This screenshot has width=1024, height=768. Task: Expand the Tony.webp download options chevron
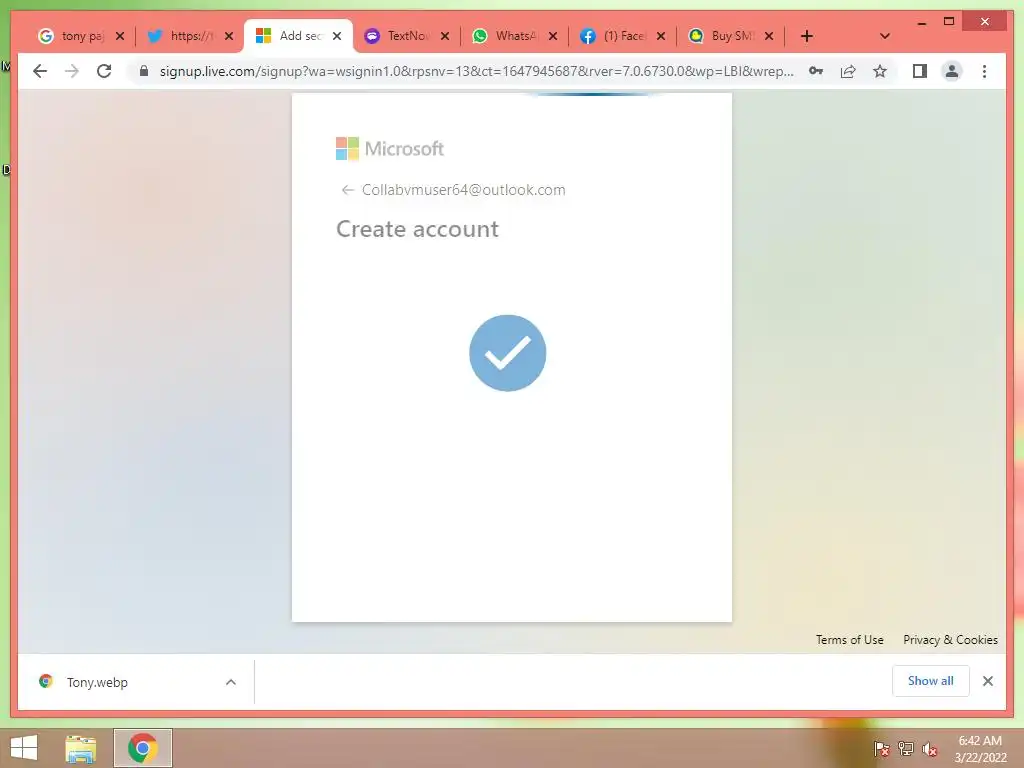tap(231, 682)
